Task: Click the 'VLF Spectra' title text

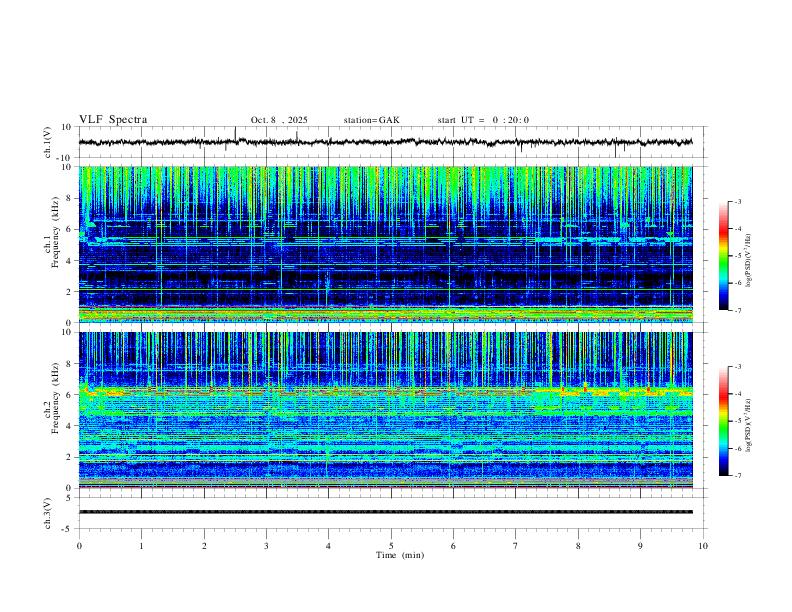Action: click(x=113, y=120)
